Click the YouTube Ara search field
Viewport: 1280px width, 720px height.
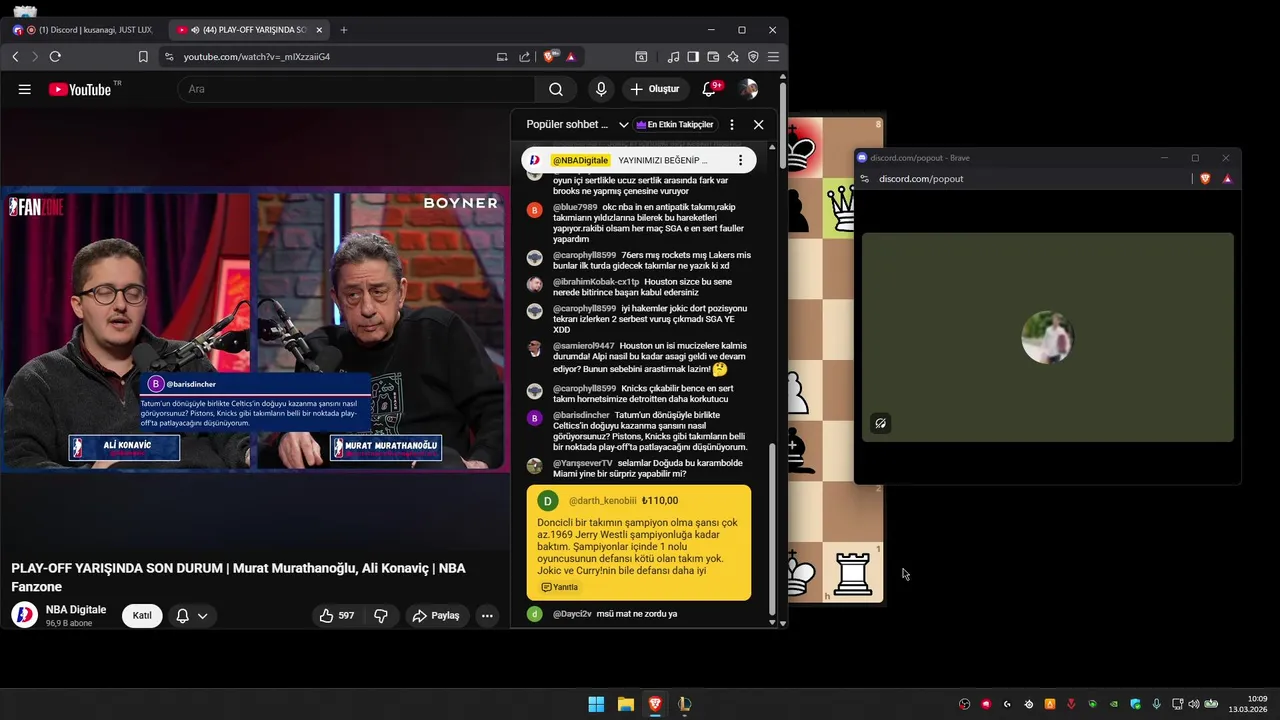coord(356,89)
